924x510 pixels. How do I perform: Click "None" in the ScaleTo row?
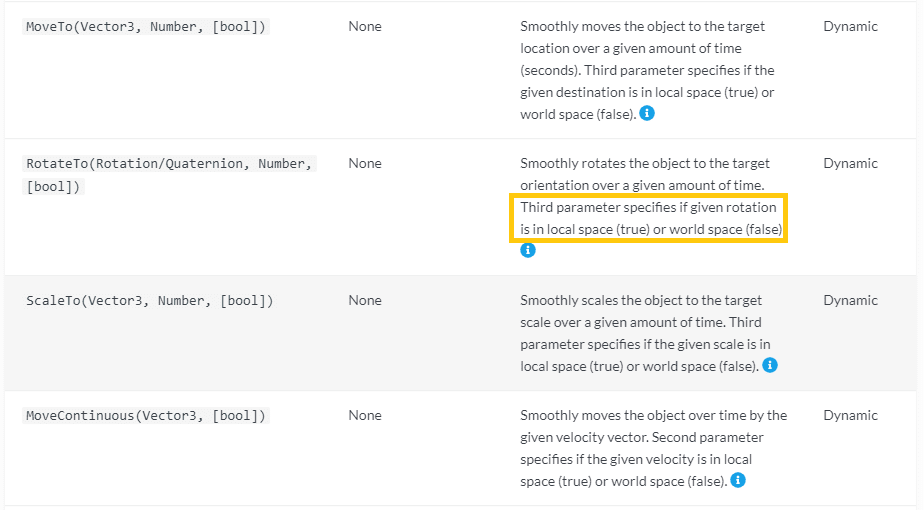(365, 301)
